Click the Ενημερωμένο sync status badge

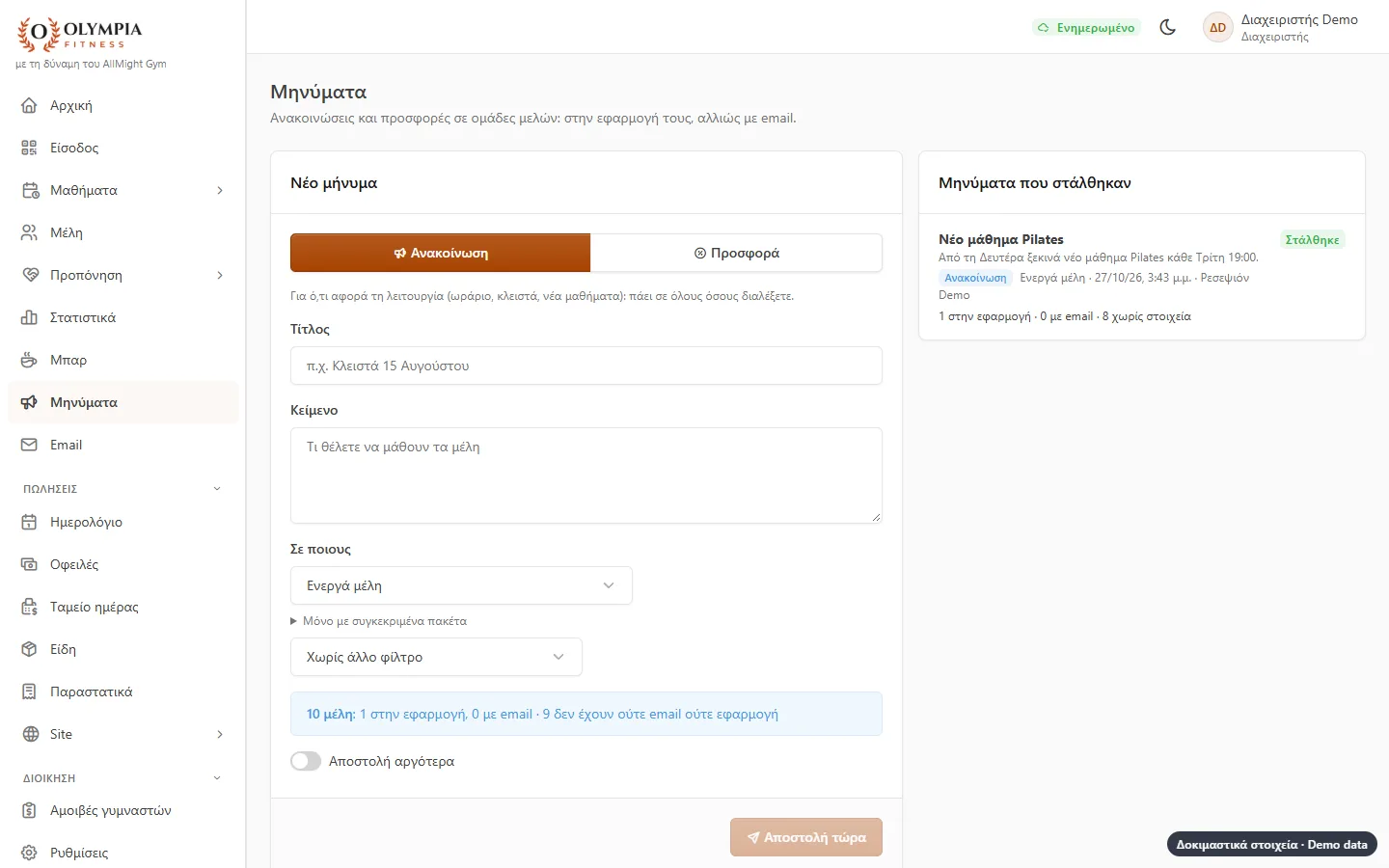1086,27
